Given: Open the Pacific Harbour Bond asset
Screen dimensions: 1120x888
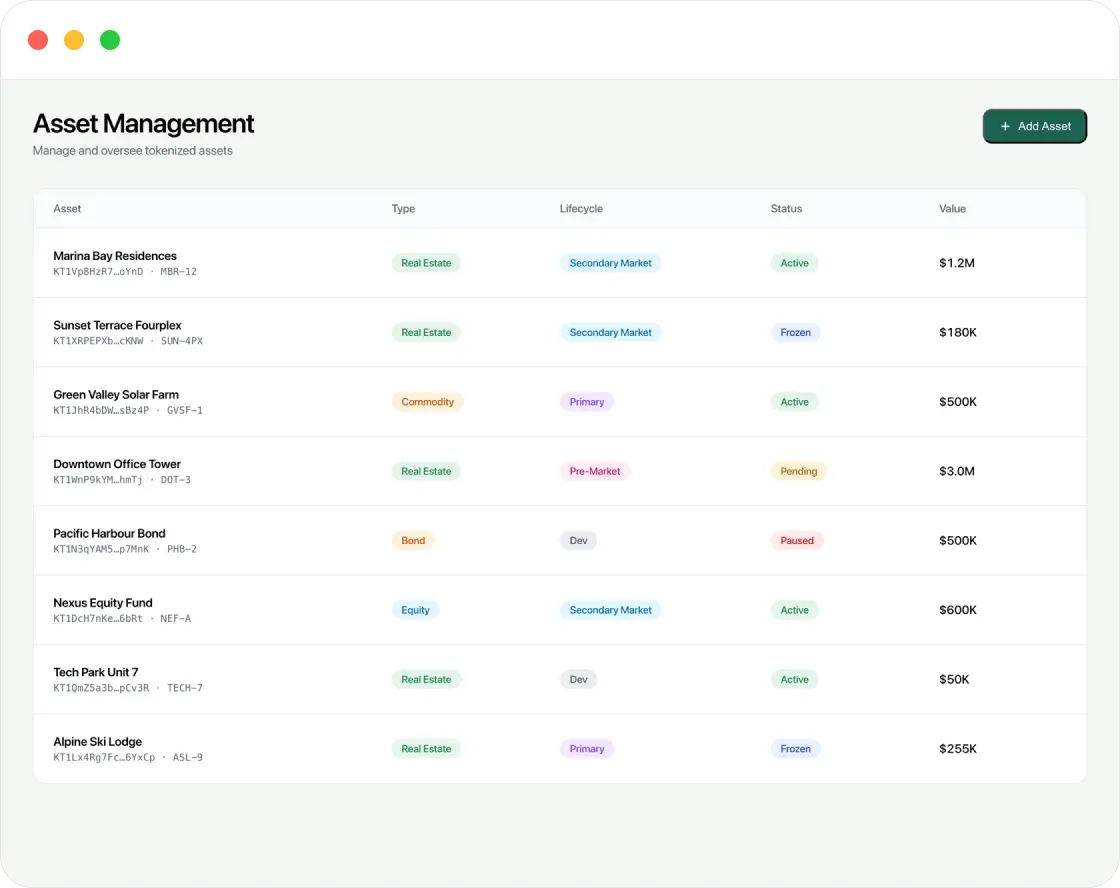Looking at the screenshot, I should tap(109, 533).
